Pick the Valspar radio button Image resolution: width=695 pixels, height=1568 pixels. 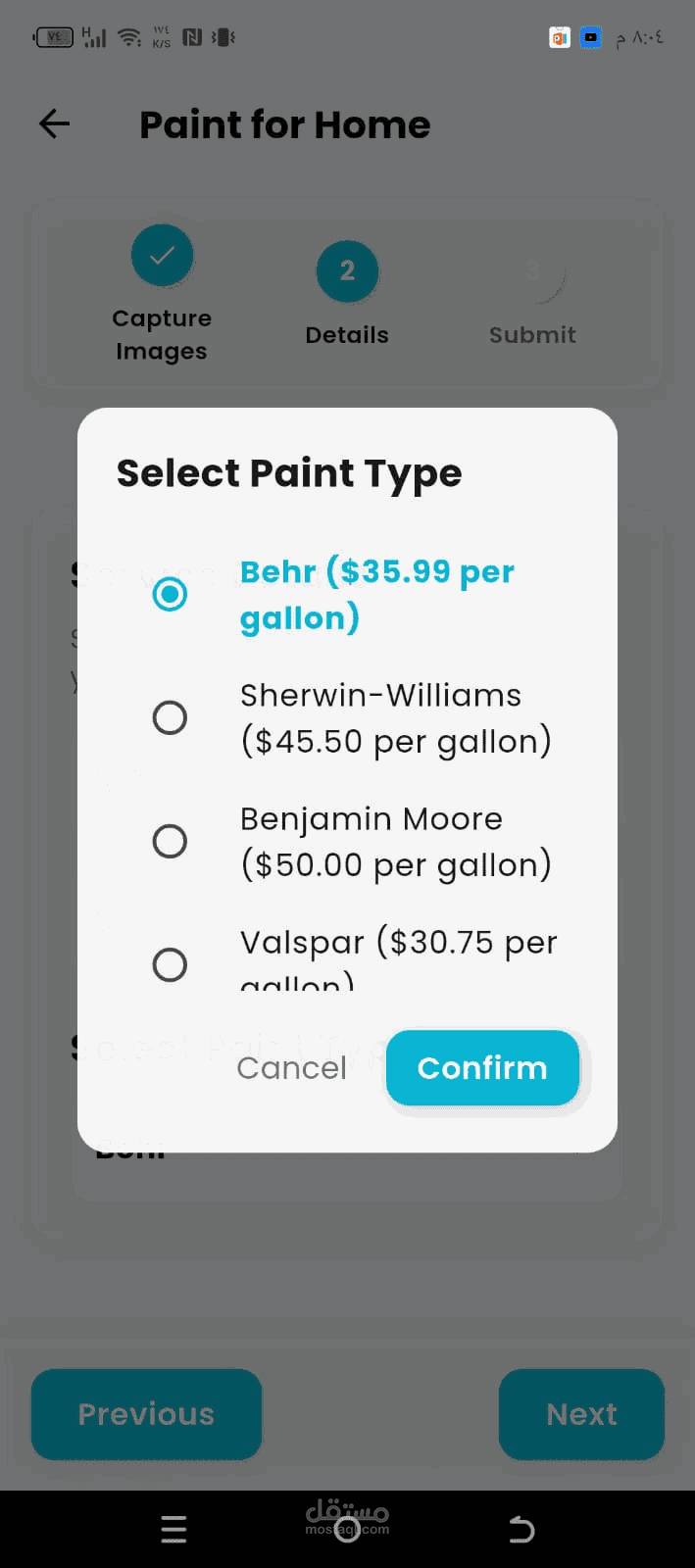[170, 964]
